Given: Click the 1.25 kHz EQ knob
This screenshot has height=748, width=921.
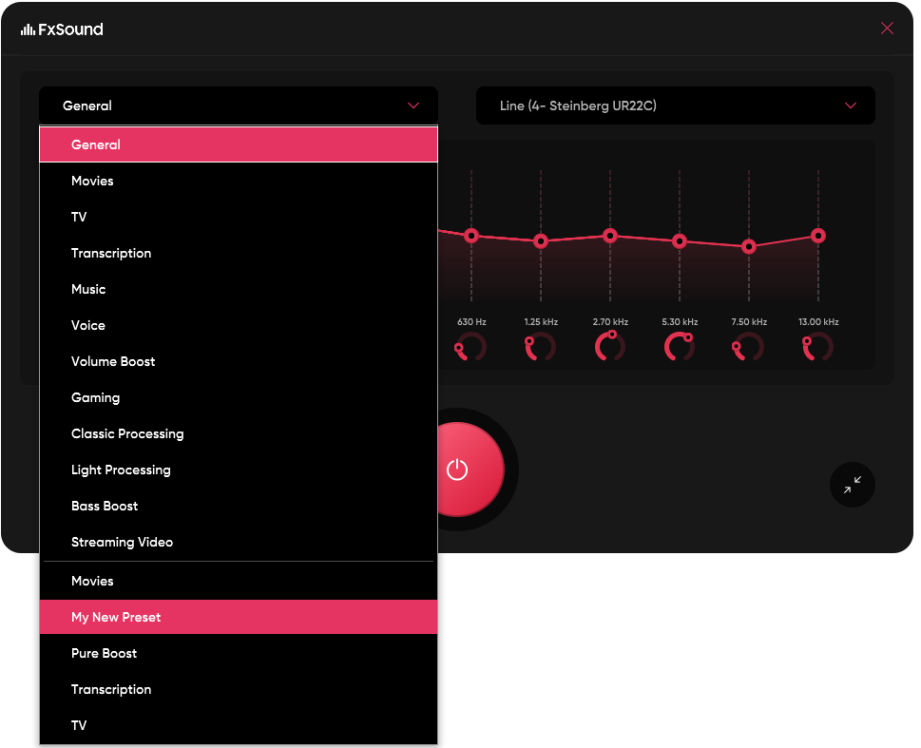Looking at the screenshot, I should point(539,345).
